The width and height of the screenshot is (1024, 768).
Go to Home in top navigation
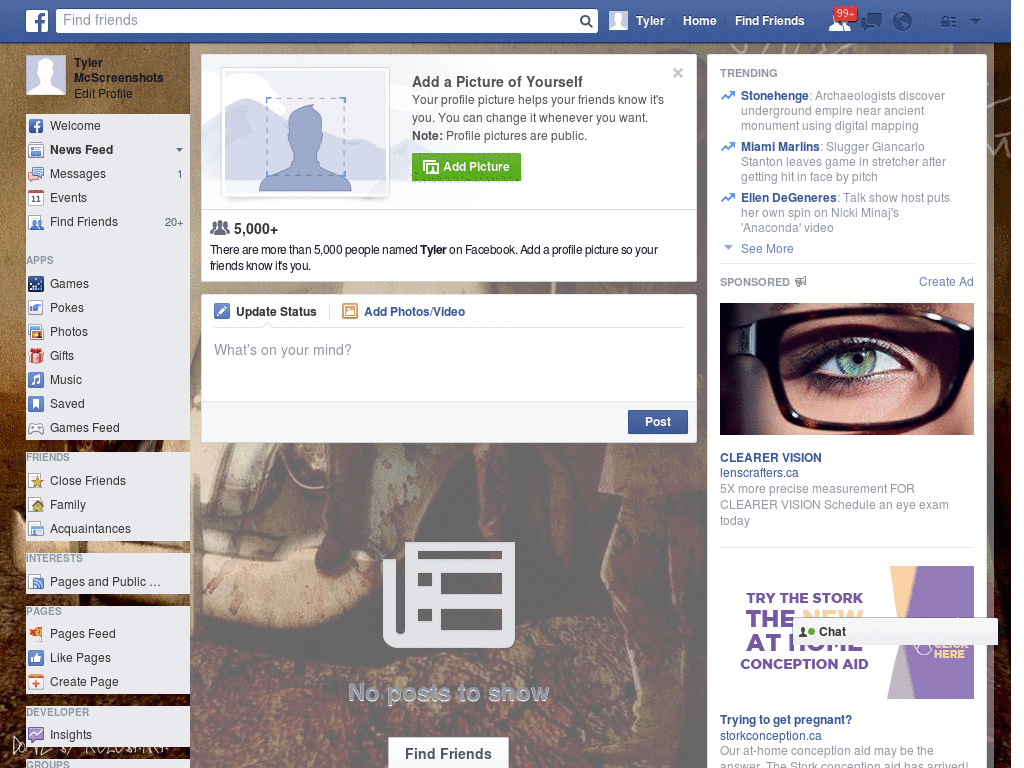(699, 21)
